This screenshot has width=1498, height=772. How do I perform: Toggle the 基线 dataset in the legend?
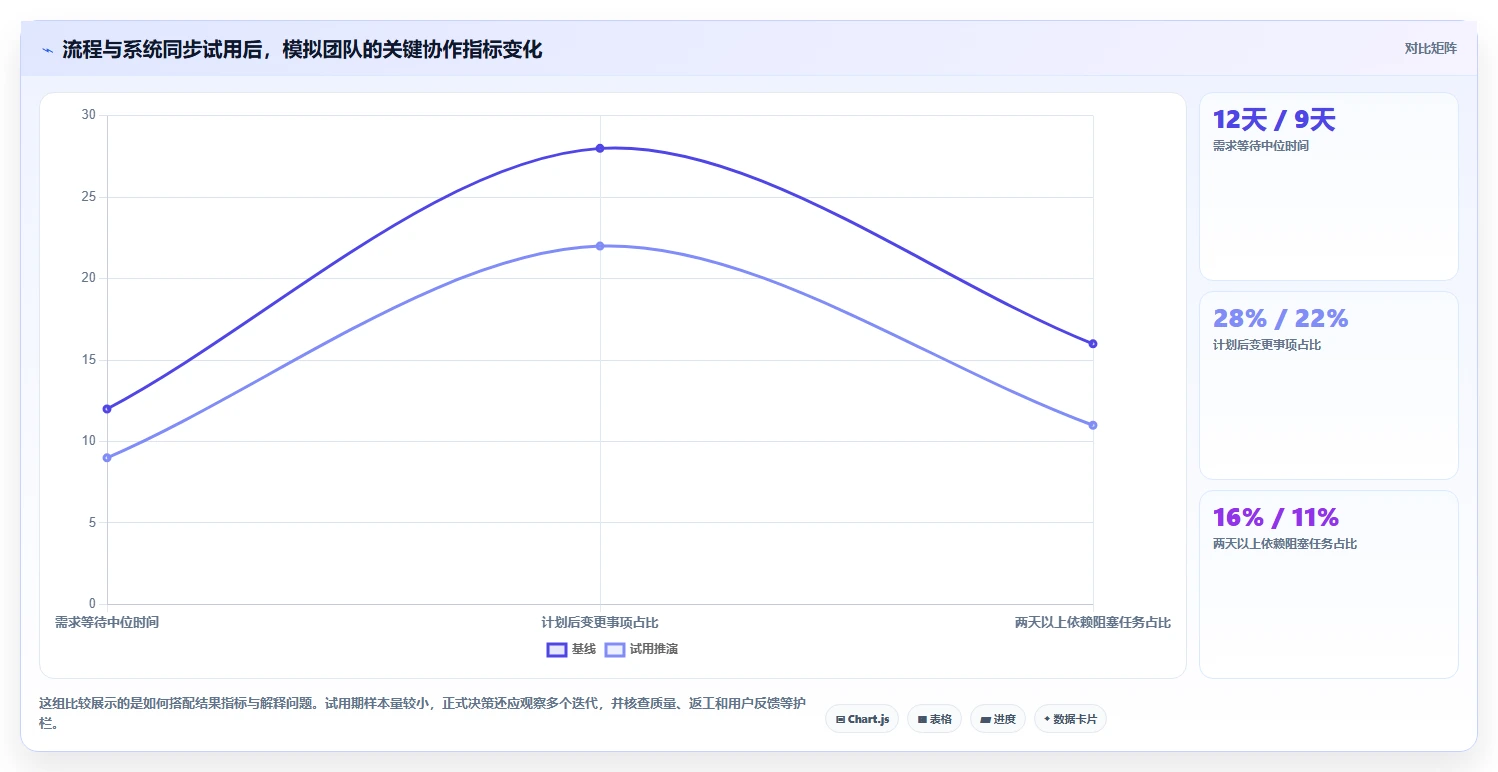[x=571, y=649]
